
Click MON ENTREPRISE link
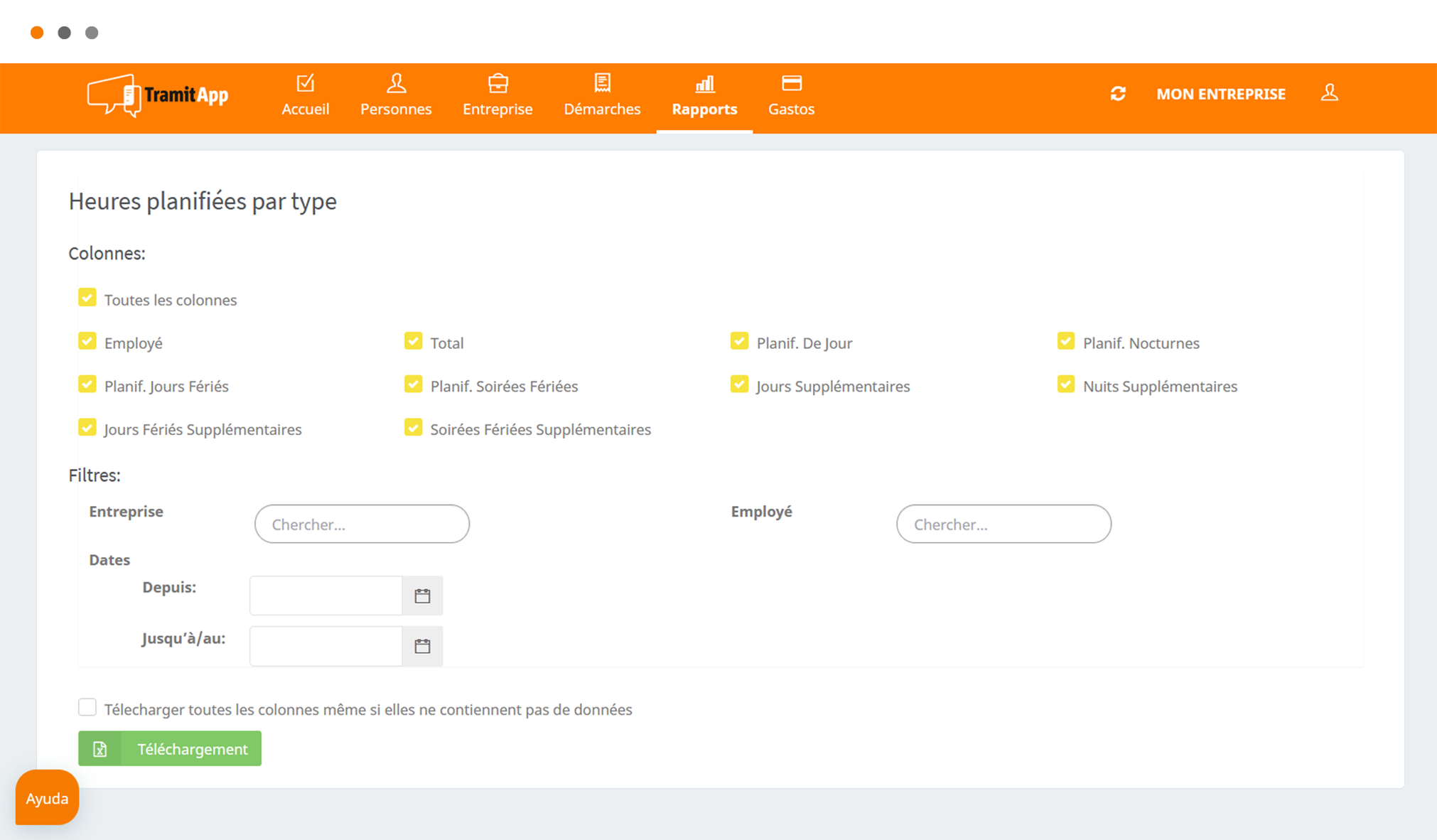[1220, 94]
